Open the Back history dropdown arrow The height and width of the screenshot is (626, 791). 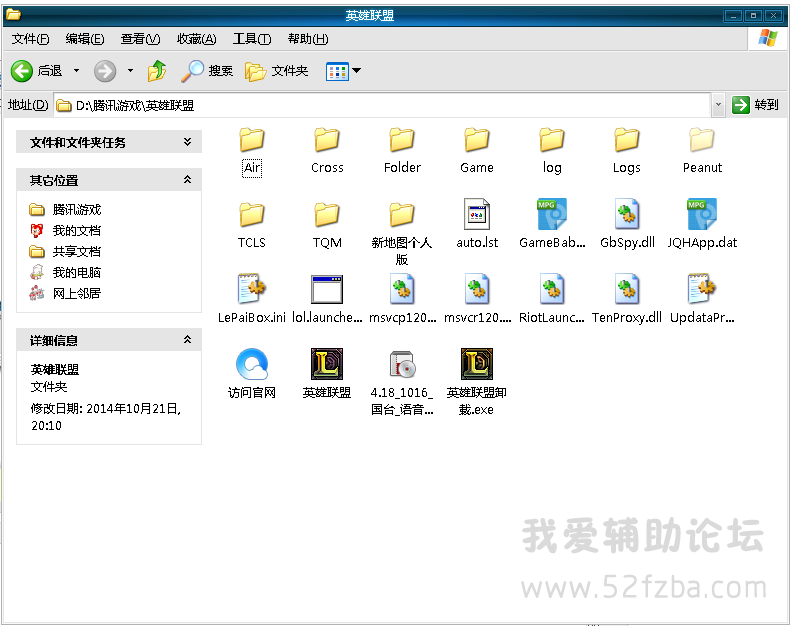tap(77, 71)
